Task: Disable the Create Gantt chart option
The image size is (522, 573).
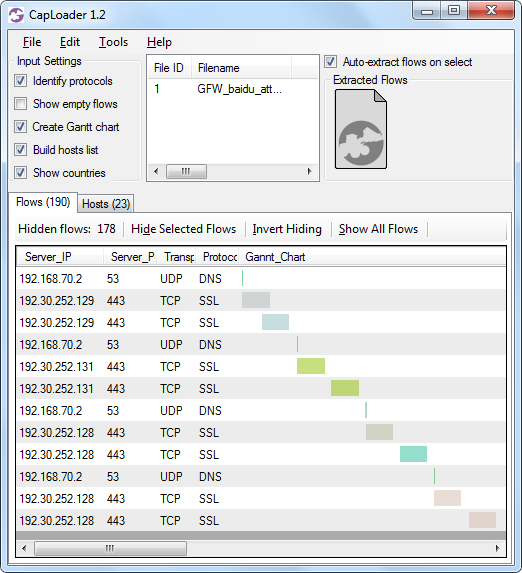Action: [x=20, y=127]
